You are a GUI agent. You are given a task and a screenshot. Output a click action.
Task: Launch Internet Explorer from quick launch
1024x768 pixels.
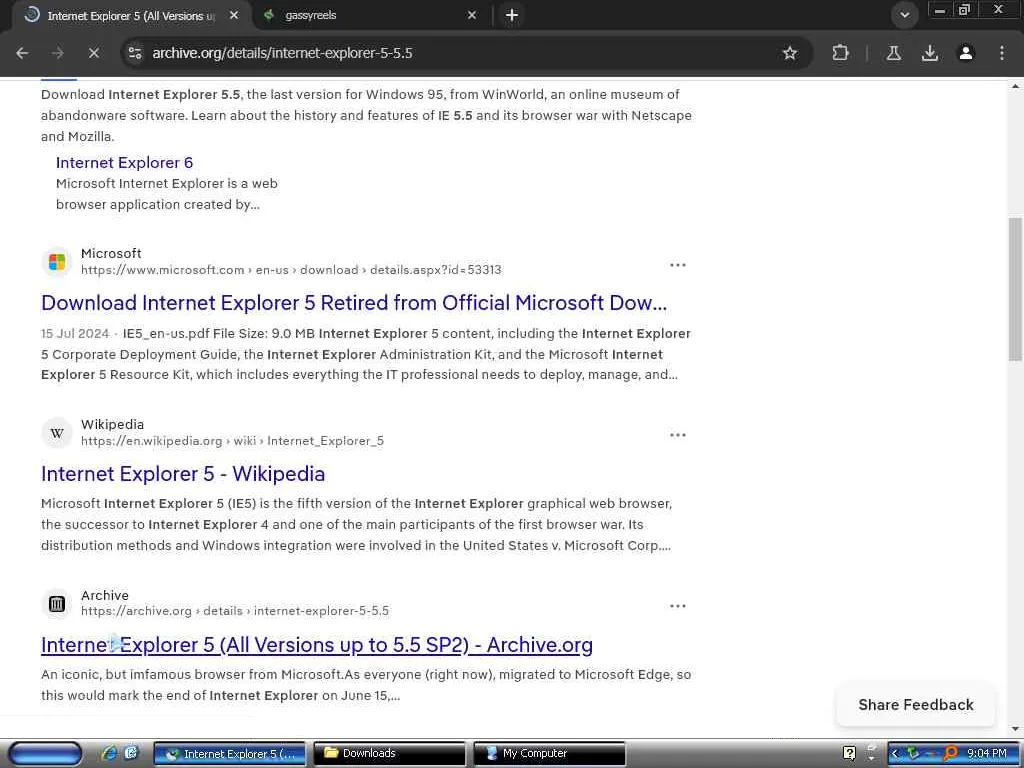109,753
